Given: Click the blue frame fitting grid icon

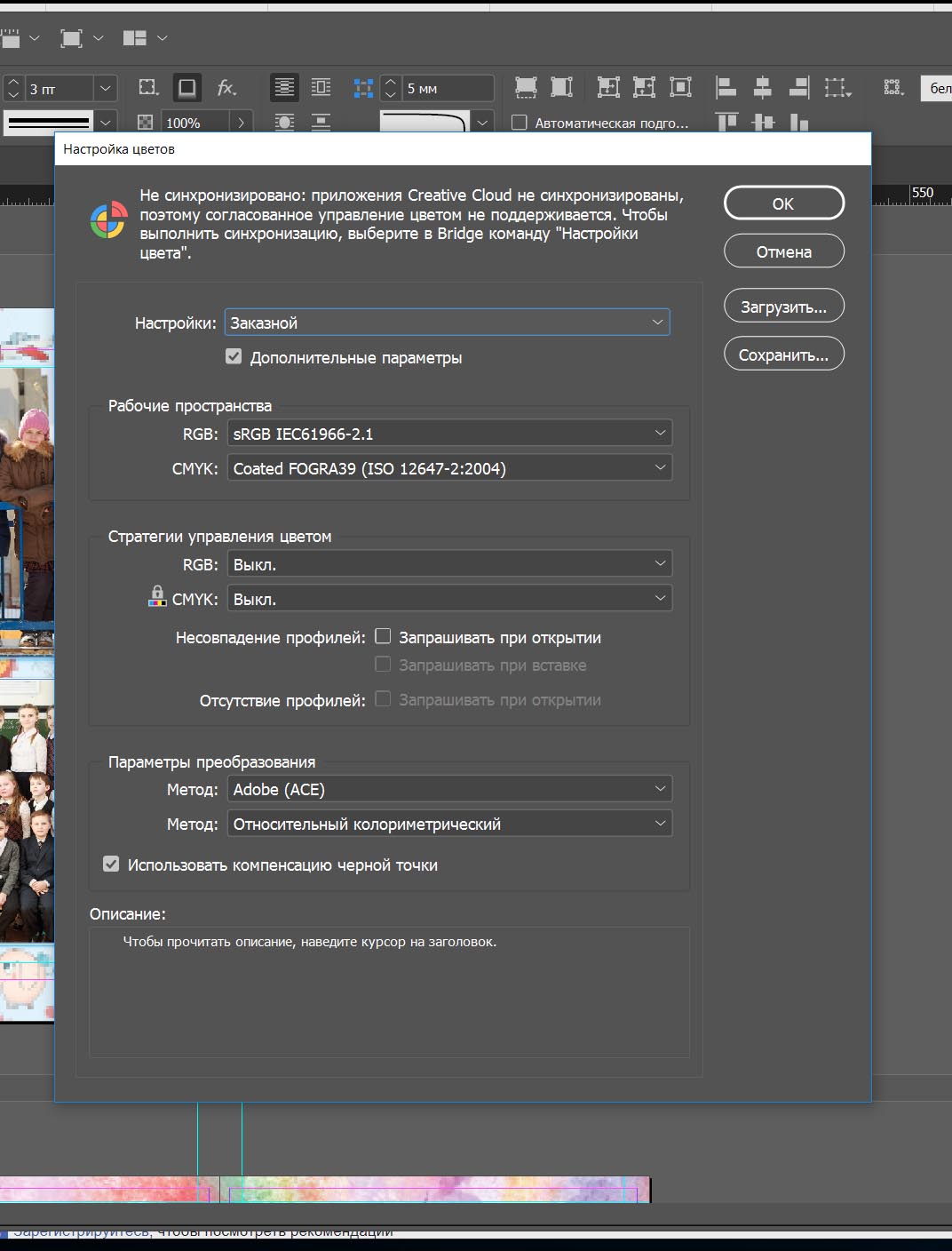Looking at the screenshot, I should tap(363, 88).
